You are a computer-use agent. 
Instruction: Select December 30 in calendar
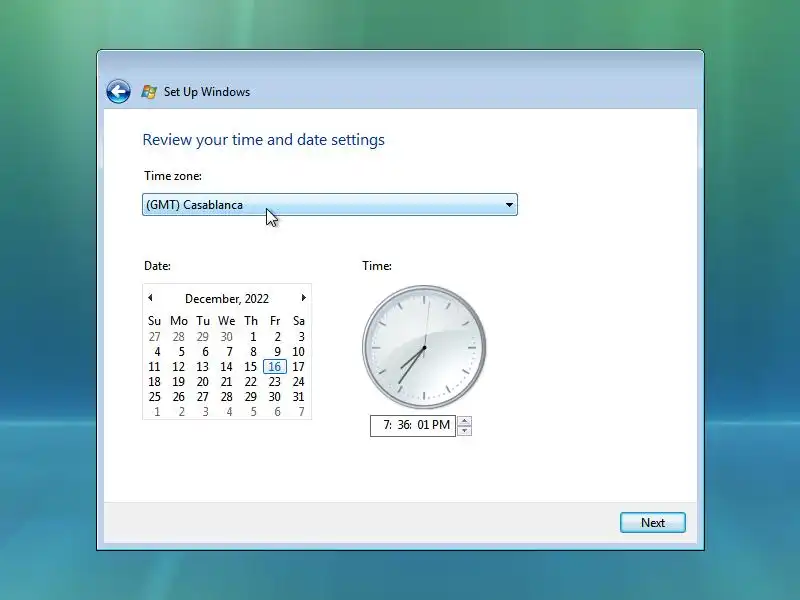[274, 396]
